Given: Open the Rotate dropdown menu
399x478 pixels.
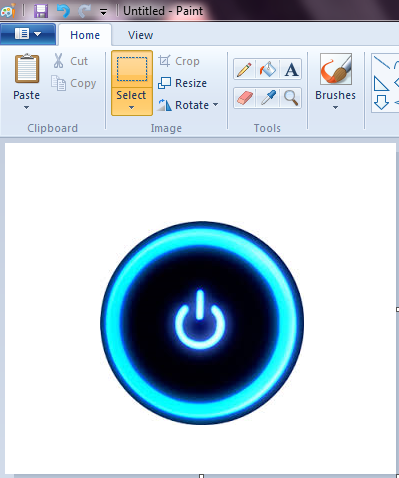Looking at the screenshot, I should pos(188,105).
